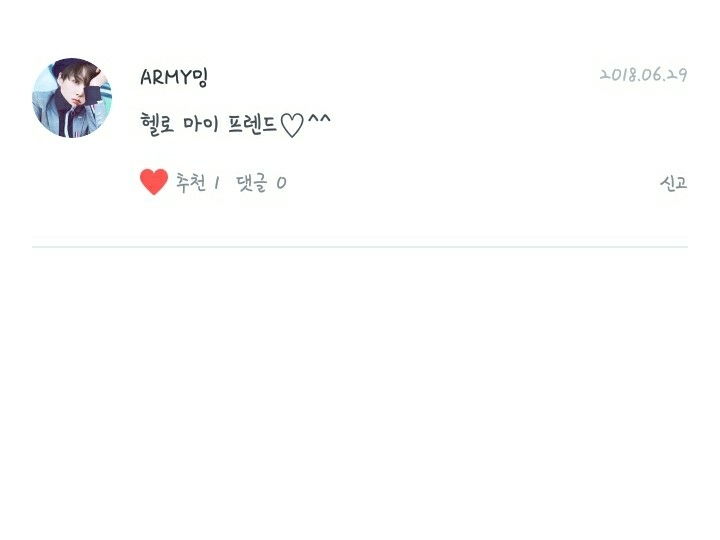Click the word 헬로 in comment

coord(157,124)
